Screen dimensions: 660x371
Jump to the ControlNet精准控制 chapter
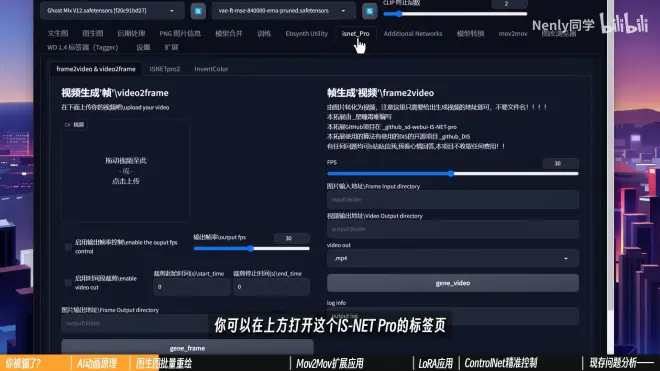tap(501, 363)
